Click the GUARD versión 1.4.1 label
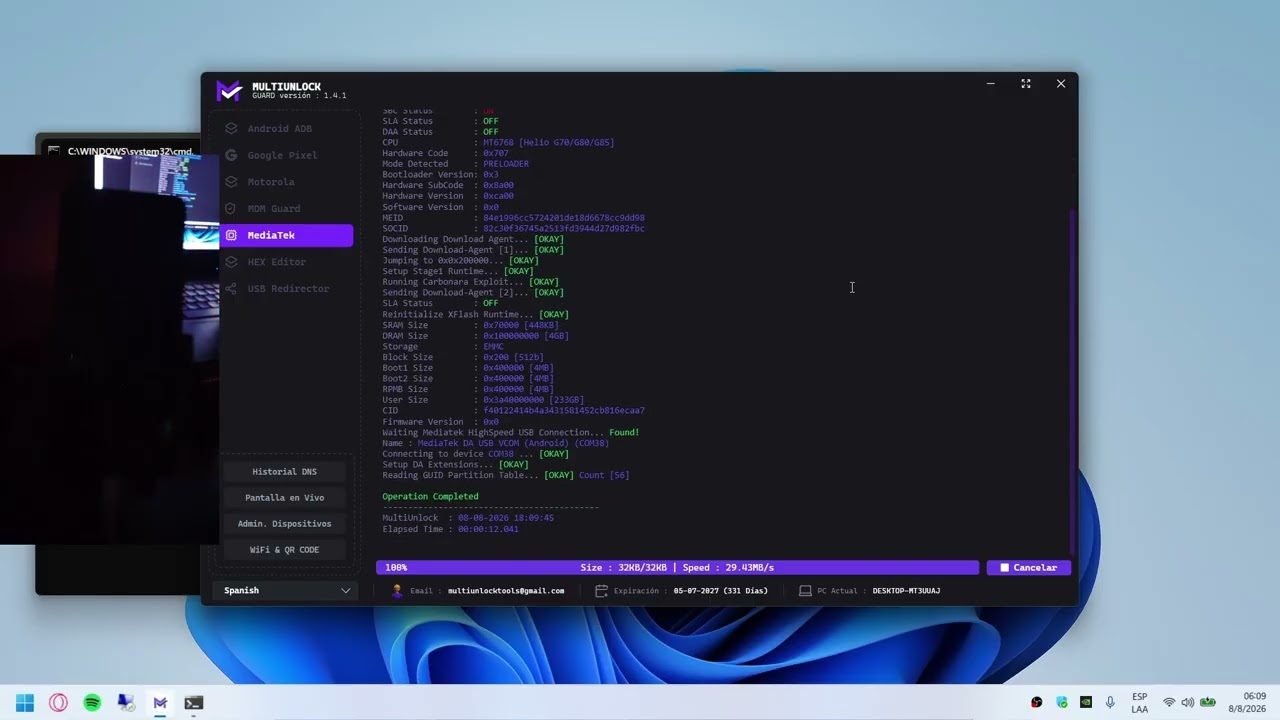1280x720 pixels. tap(299, 96)
